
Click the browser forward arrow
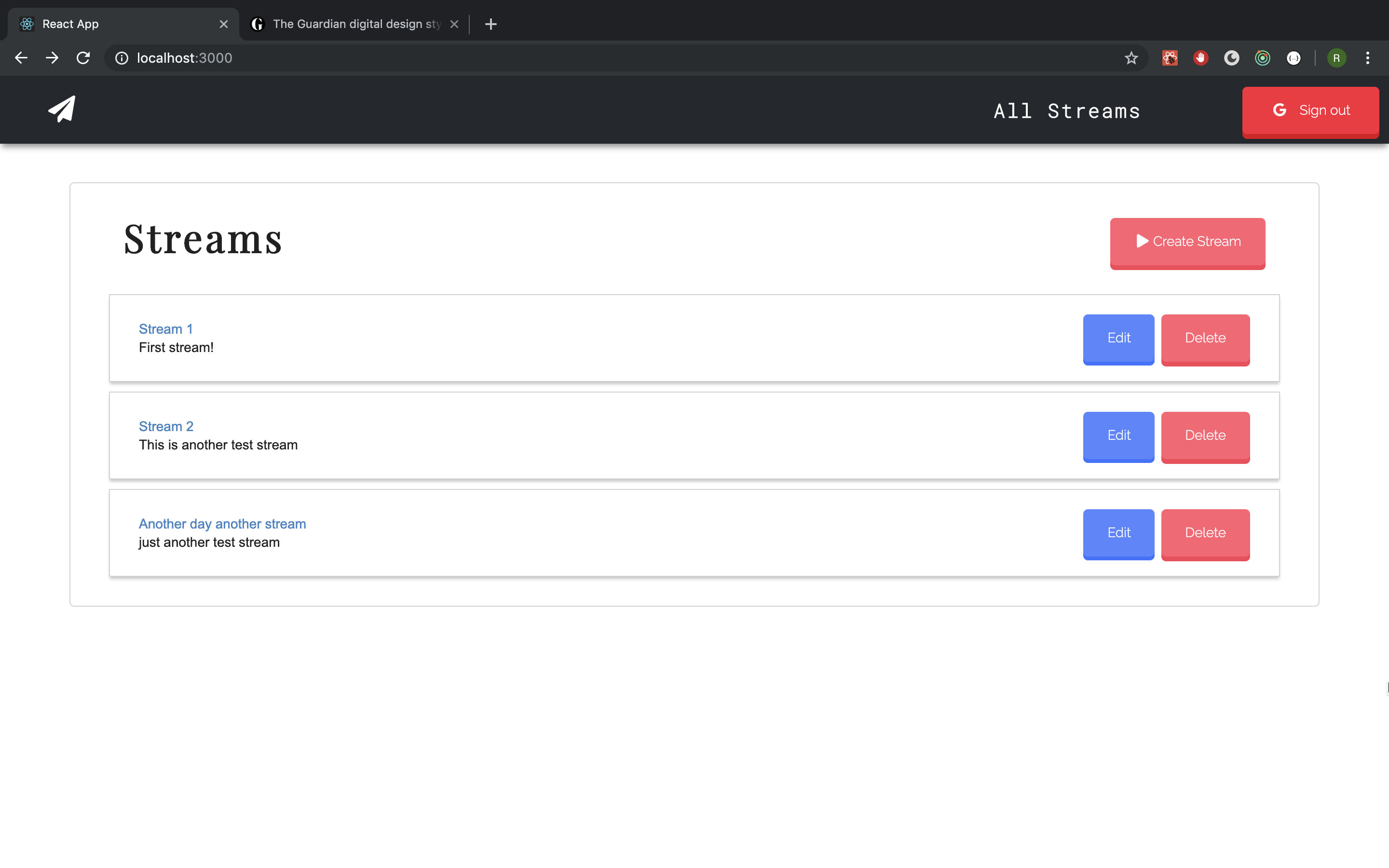[x=52, y=58]
